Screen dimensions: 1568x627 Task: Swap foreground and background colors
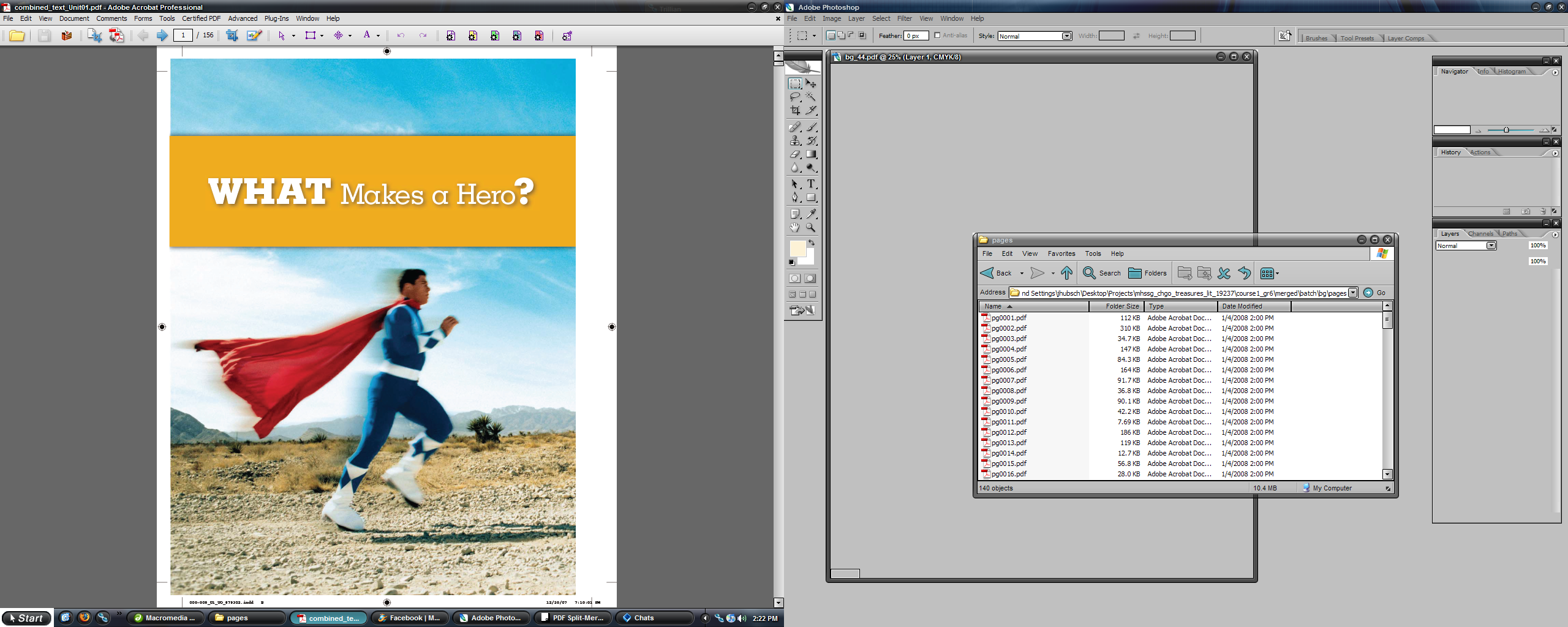point(812,243)
